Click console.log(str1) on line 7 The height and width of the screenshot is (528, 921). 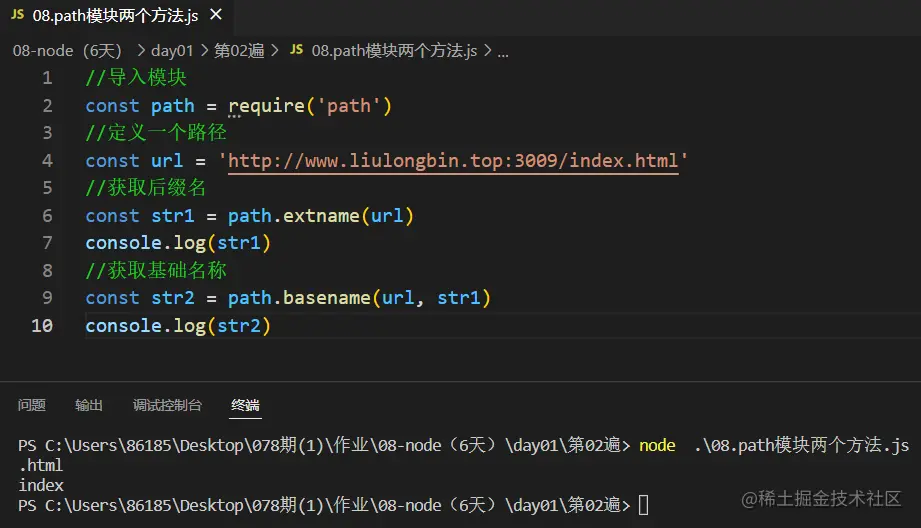pyautogui.click(x=178, y=243)
